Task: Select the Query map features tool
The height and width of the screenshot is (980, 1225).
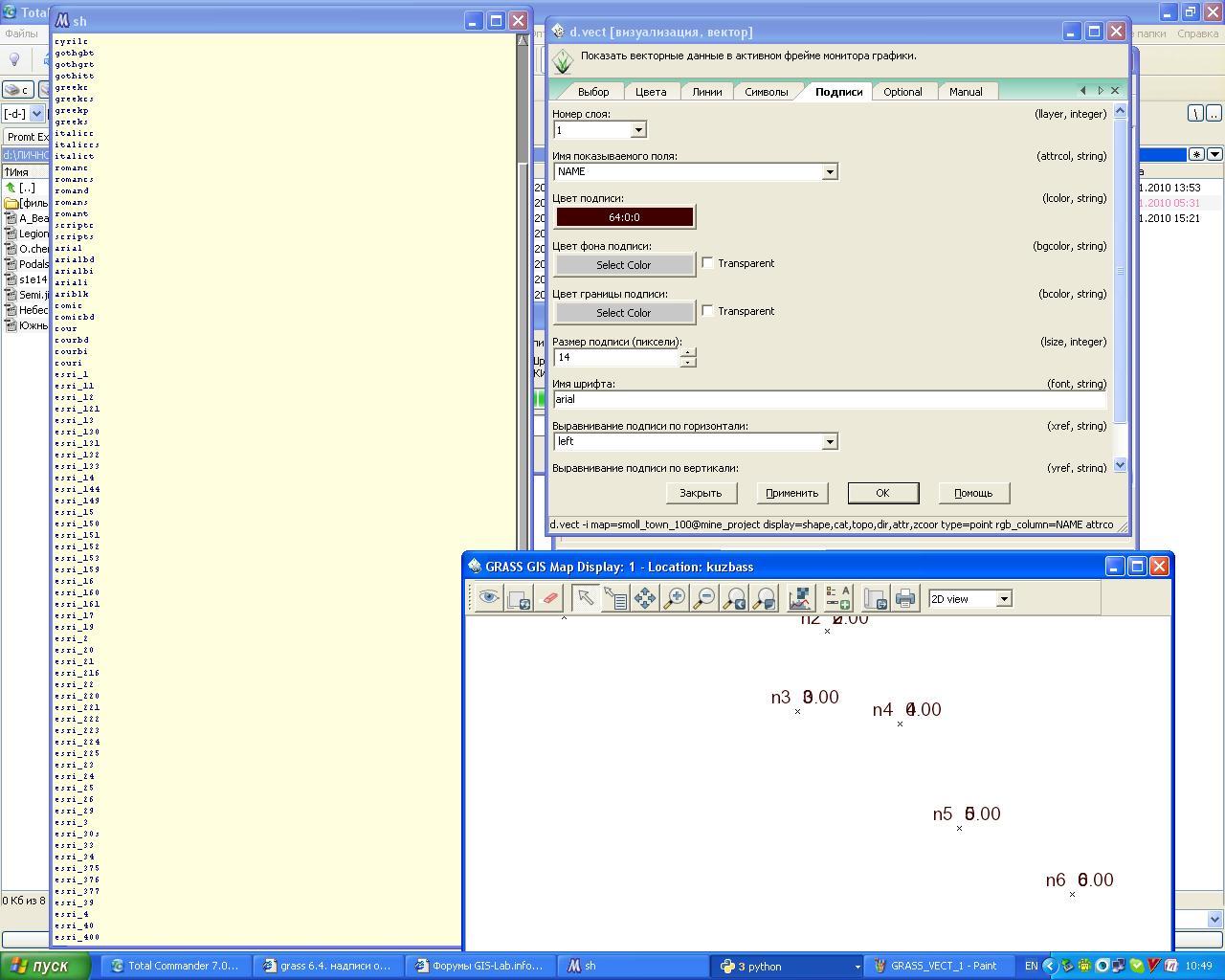Action: click(614, 598)
